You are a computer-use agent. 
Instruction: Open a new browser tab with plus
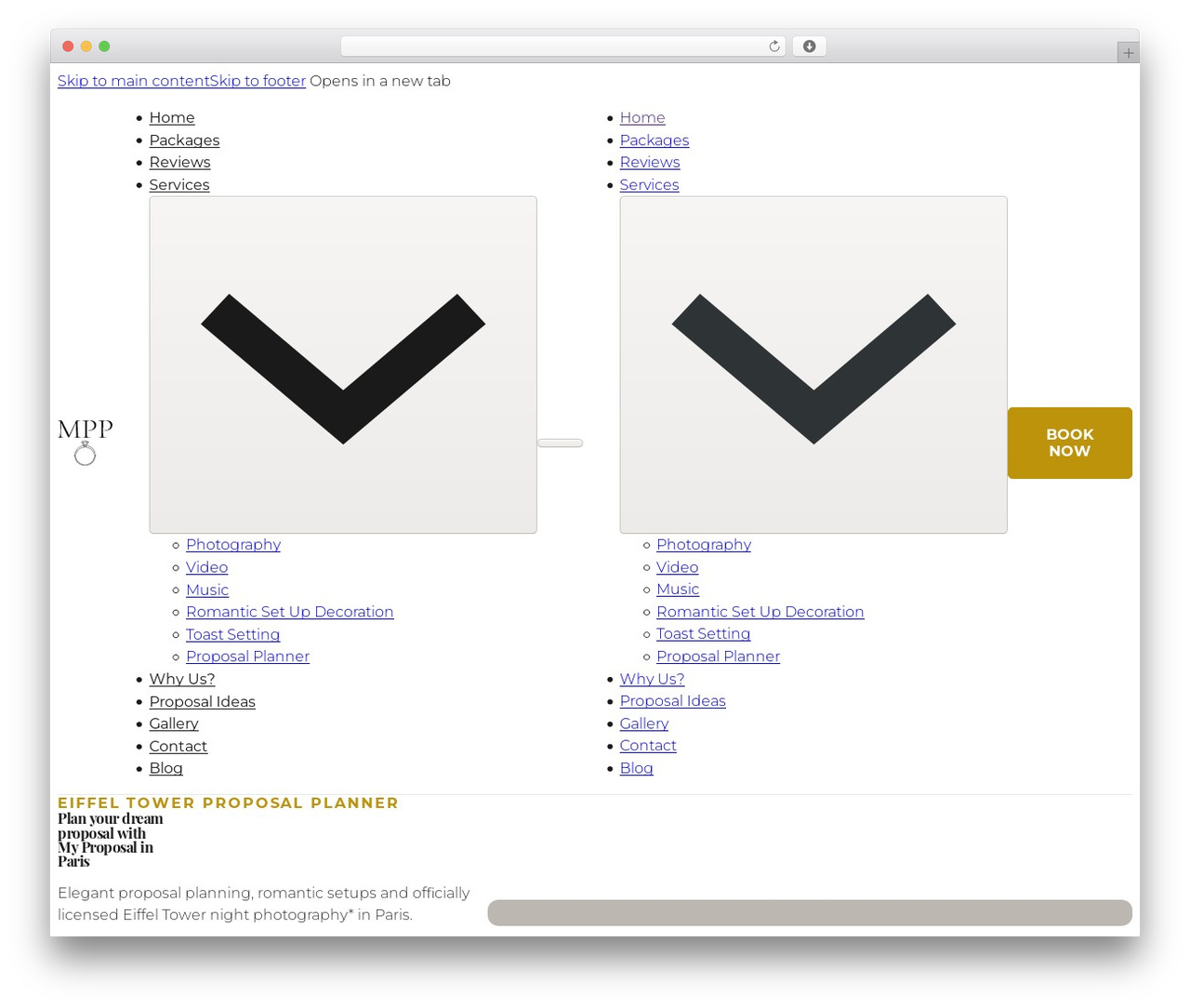pos(1128,53)
